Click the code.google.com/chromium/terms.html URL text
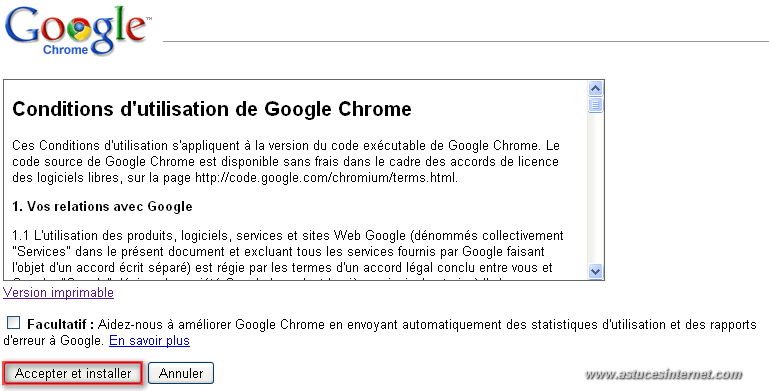This screenshot has width=769, height=391. tap(326, 178)
